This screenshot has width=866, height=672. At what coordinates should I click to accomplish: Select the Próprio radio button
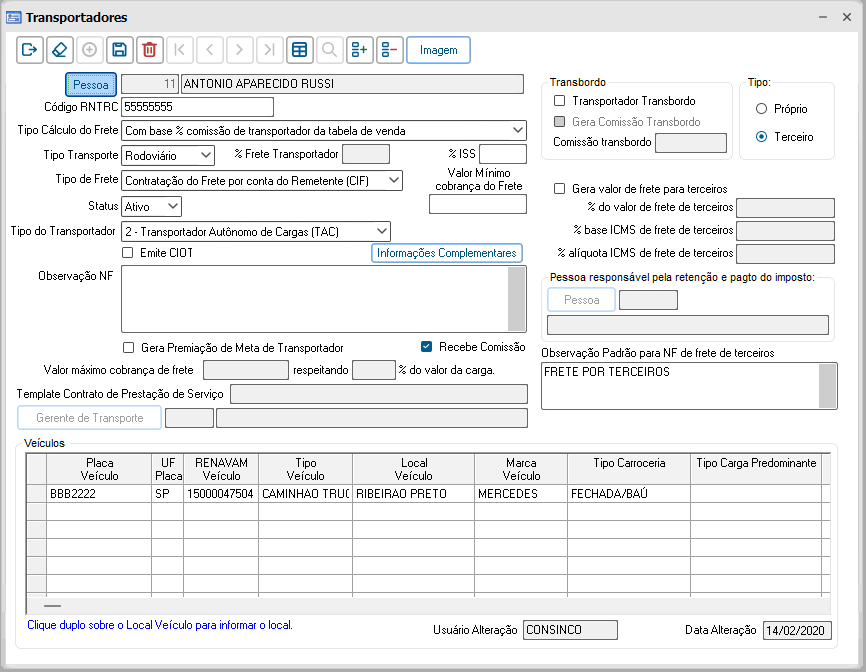coord(762,108)
